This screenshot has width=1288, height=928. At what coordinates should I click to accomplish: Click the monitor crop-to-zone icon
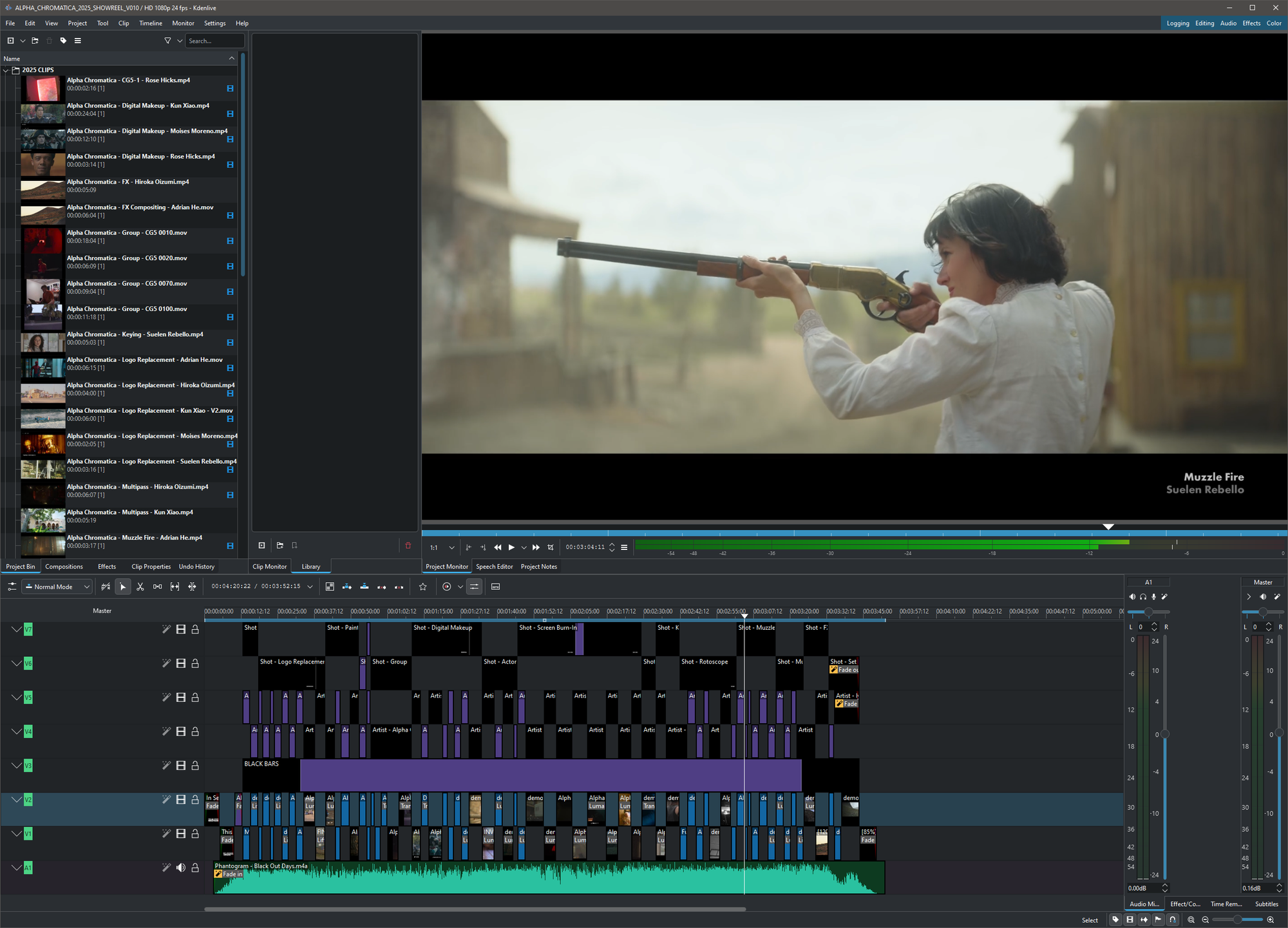pyautogui.click(x=551, y=547)
